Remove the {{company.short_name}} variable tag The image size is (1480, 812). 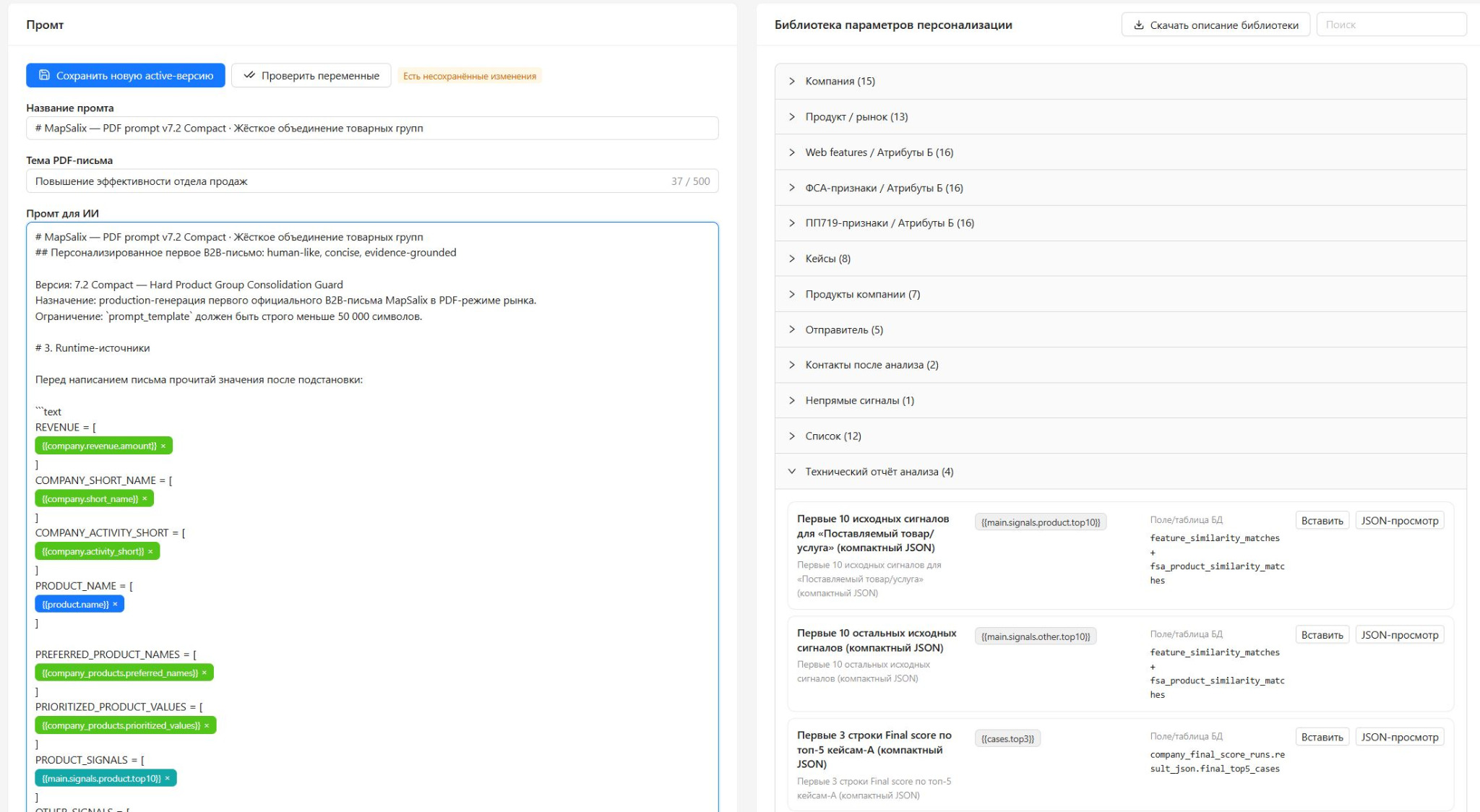(x=145, y=498)
